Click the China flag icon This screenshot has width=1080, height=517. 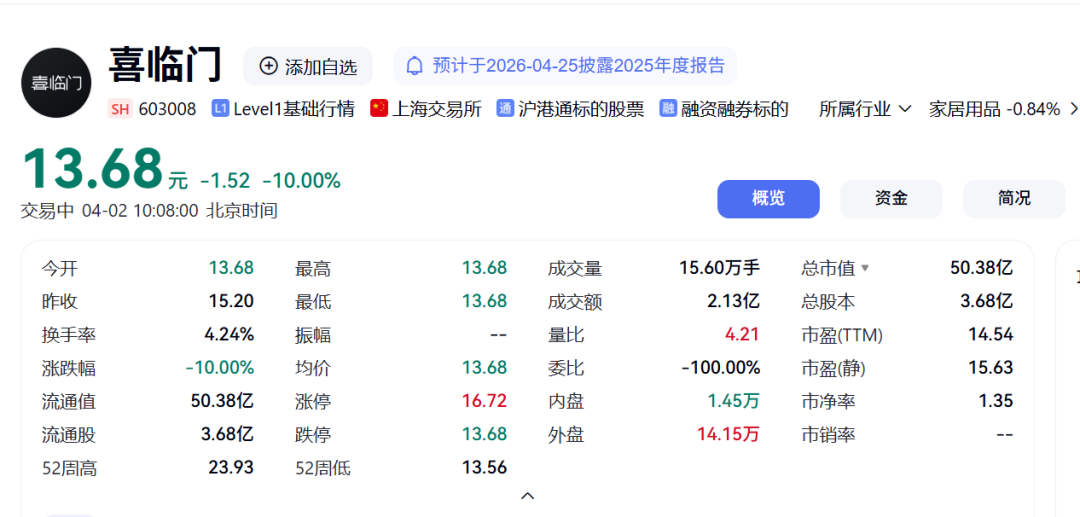click(379, 109)
